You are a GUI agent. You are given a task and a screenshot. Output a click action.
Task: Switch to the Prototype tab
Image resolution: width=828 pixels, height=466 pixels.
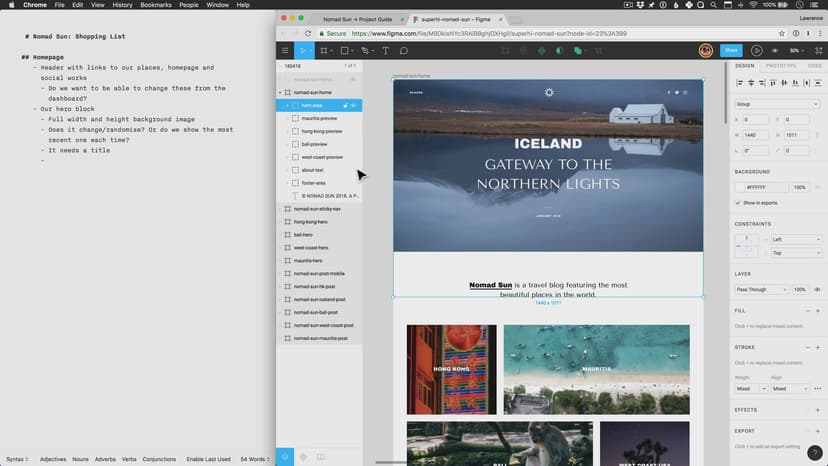pos(780,66)
